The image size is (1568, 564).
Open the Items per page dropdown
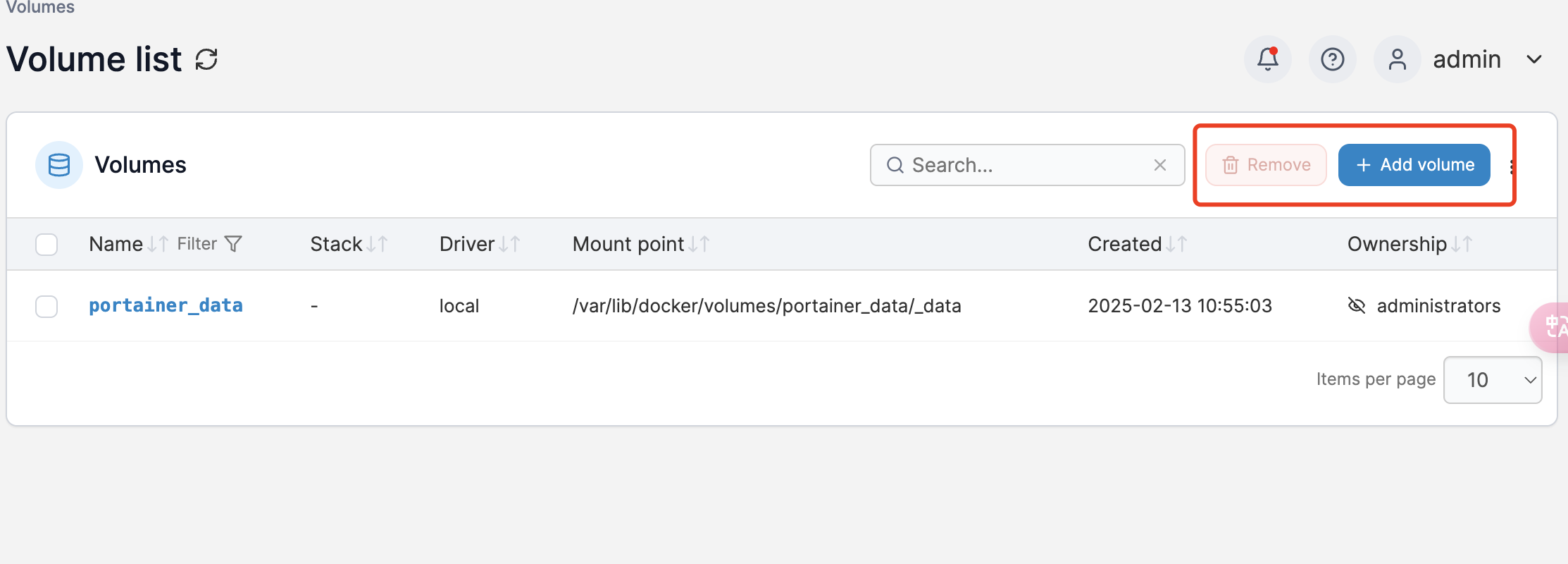pyautogui.click(x=1492, y=380)
